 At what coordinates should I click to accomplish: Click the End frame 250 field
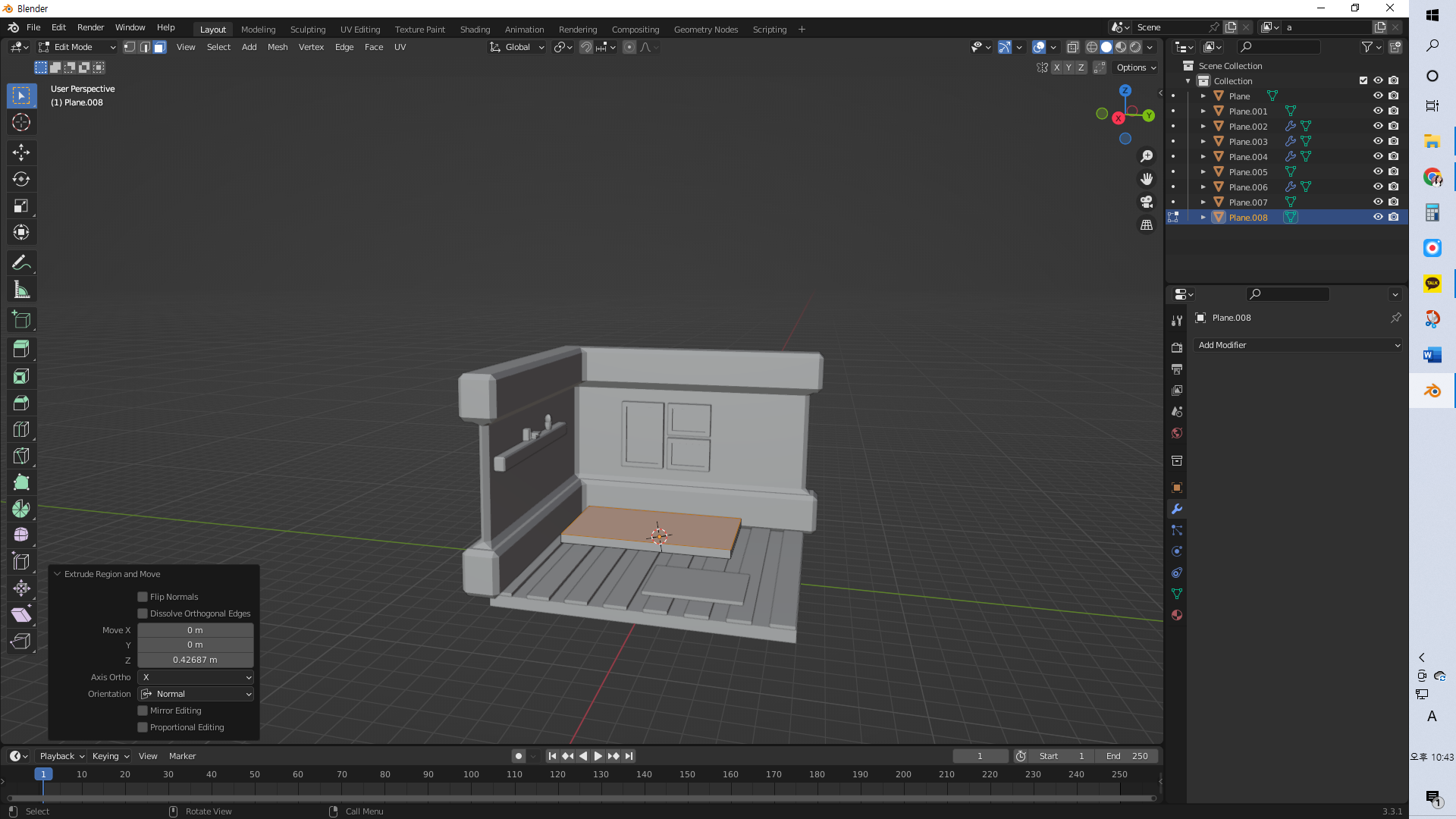[1126, 756]
